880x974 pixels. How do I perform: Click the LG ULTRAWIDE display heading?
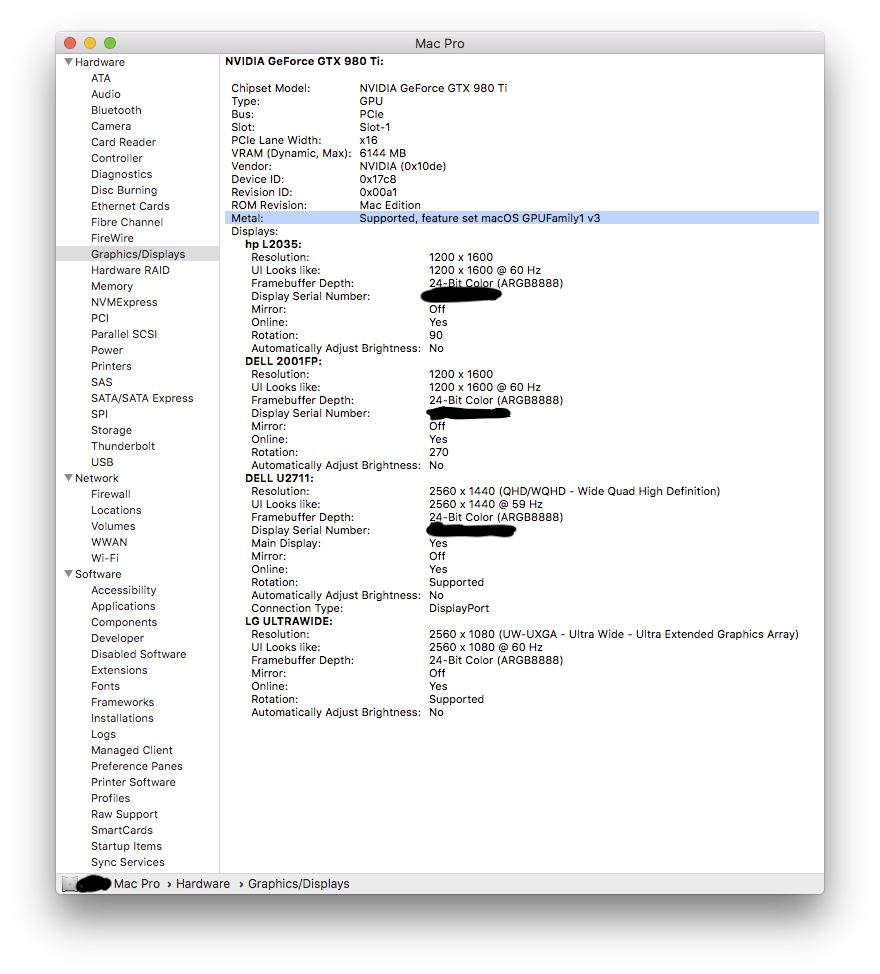pos(288,621)
